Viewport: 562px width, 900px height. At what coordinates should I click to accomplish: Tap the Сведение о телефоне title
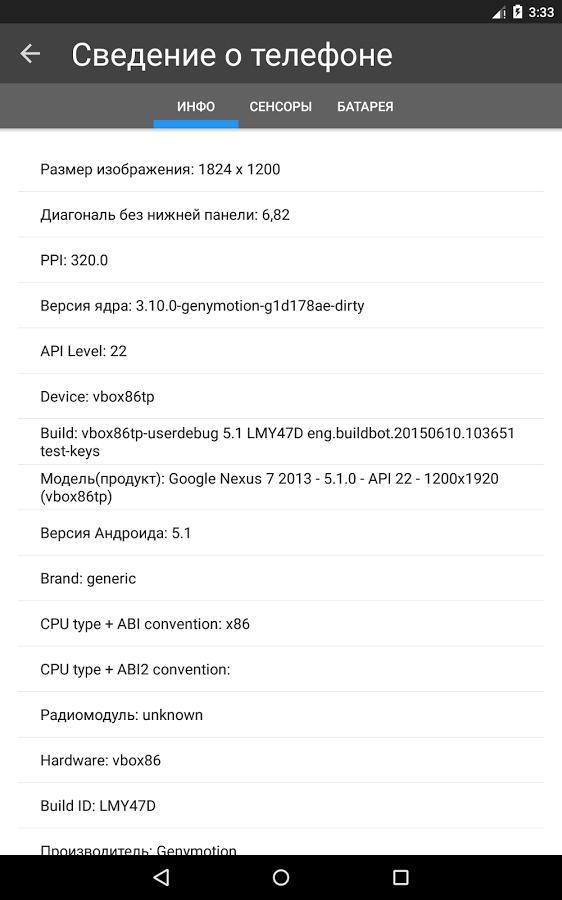(x=232, y=55)
